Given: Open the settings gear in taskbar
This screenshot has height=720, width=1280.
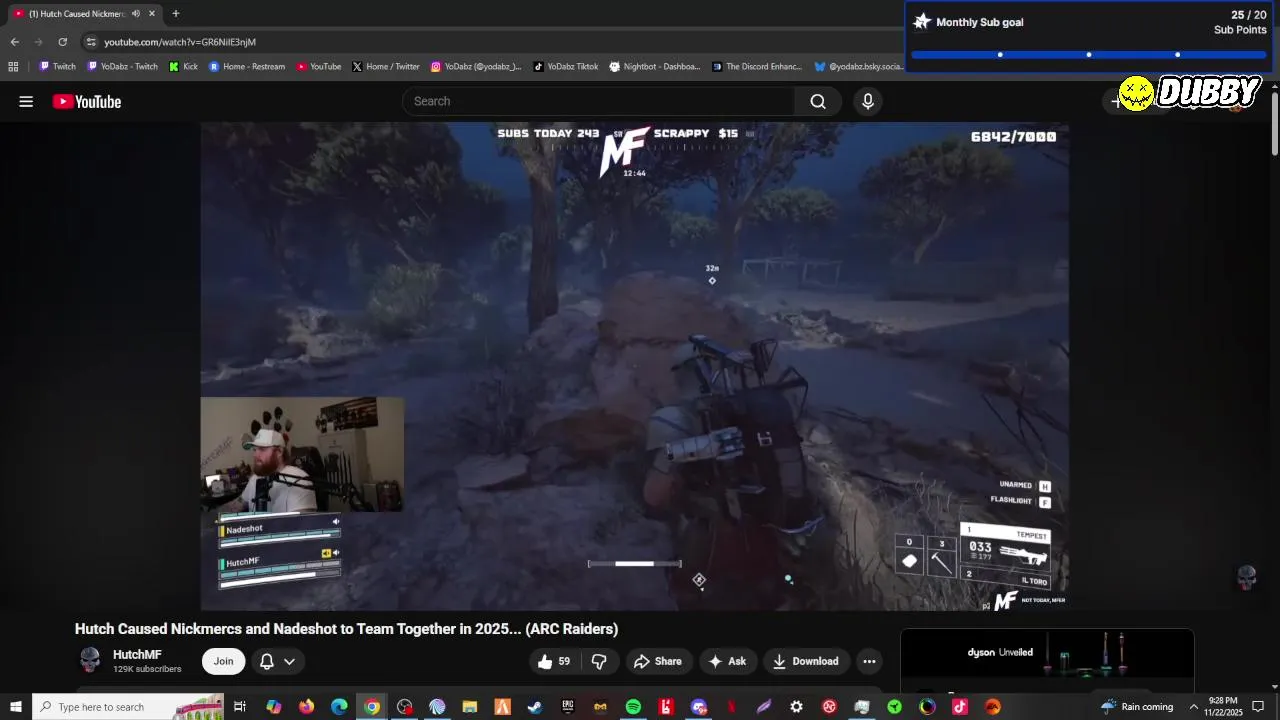Looking at the screenshot, I should [796, 707].
